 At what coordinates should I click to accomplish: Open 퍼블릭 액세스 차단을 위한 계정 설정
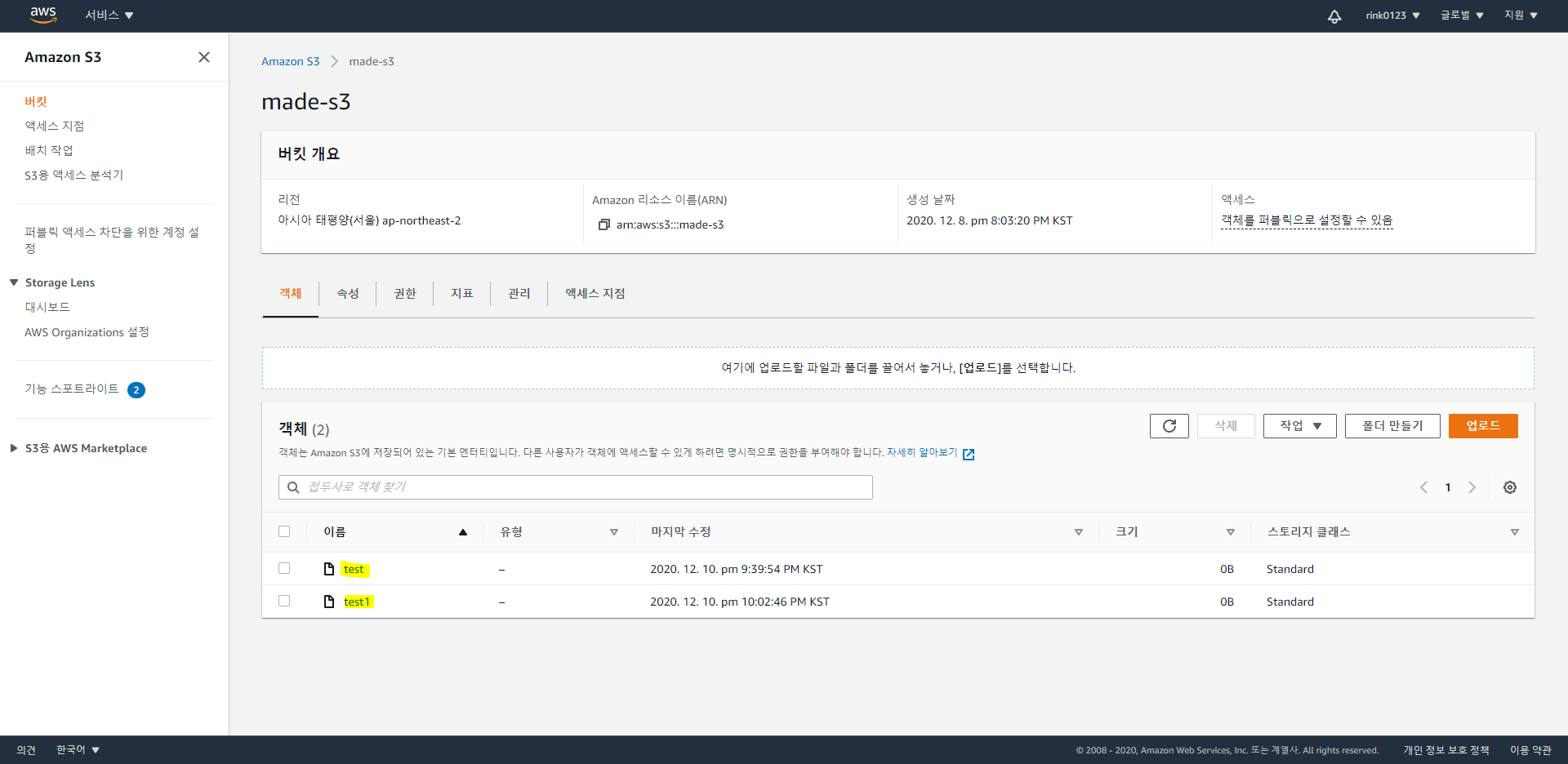[112, 240]
